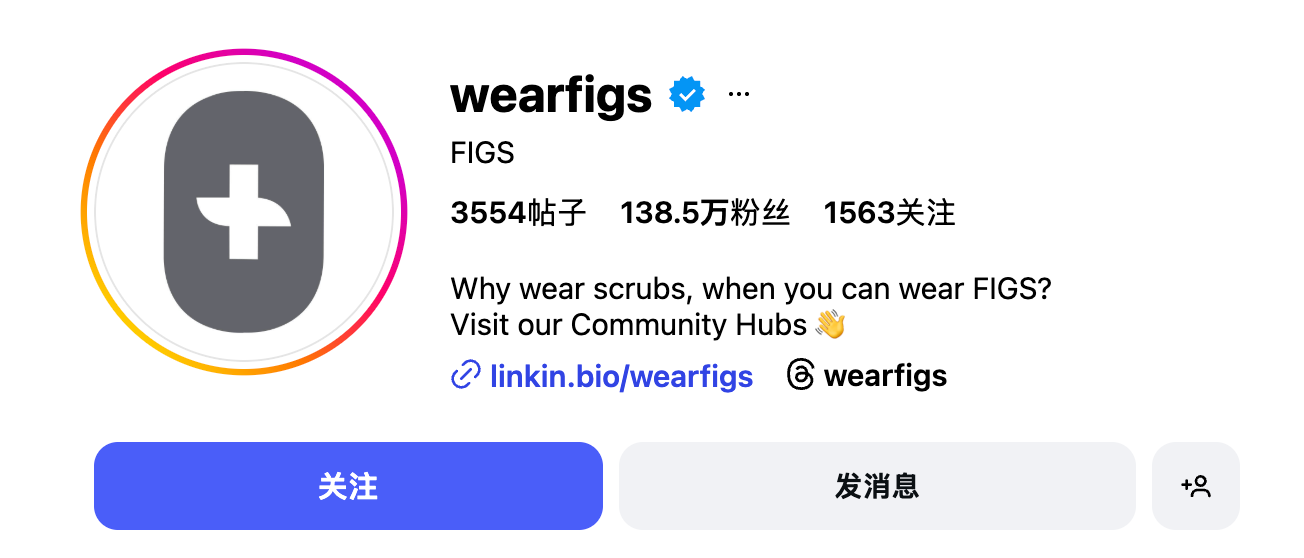Click the "Visit our Community Hubs" text

click(x=629, y=324)
